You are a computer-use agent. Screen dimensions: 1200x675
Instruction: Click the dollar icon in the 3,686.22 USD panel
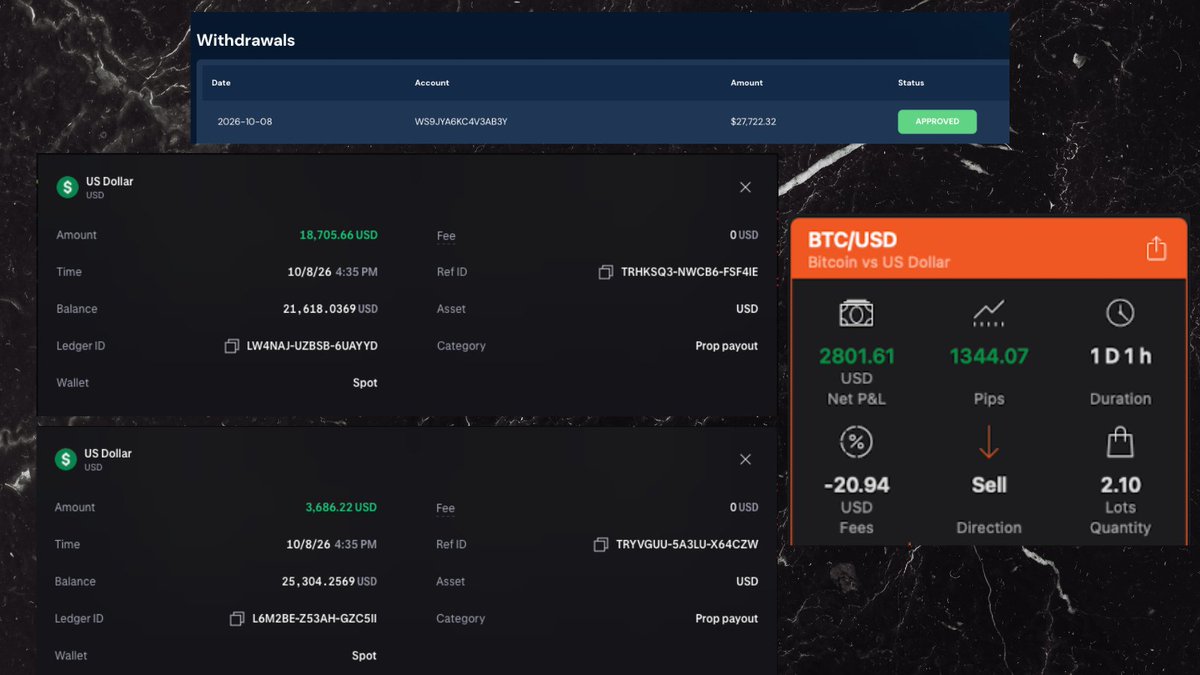pos(66,459)
